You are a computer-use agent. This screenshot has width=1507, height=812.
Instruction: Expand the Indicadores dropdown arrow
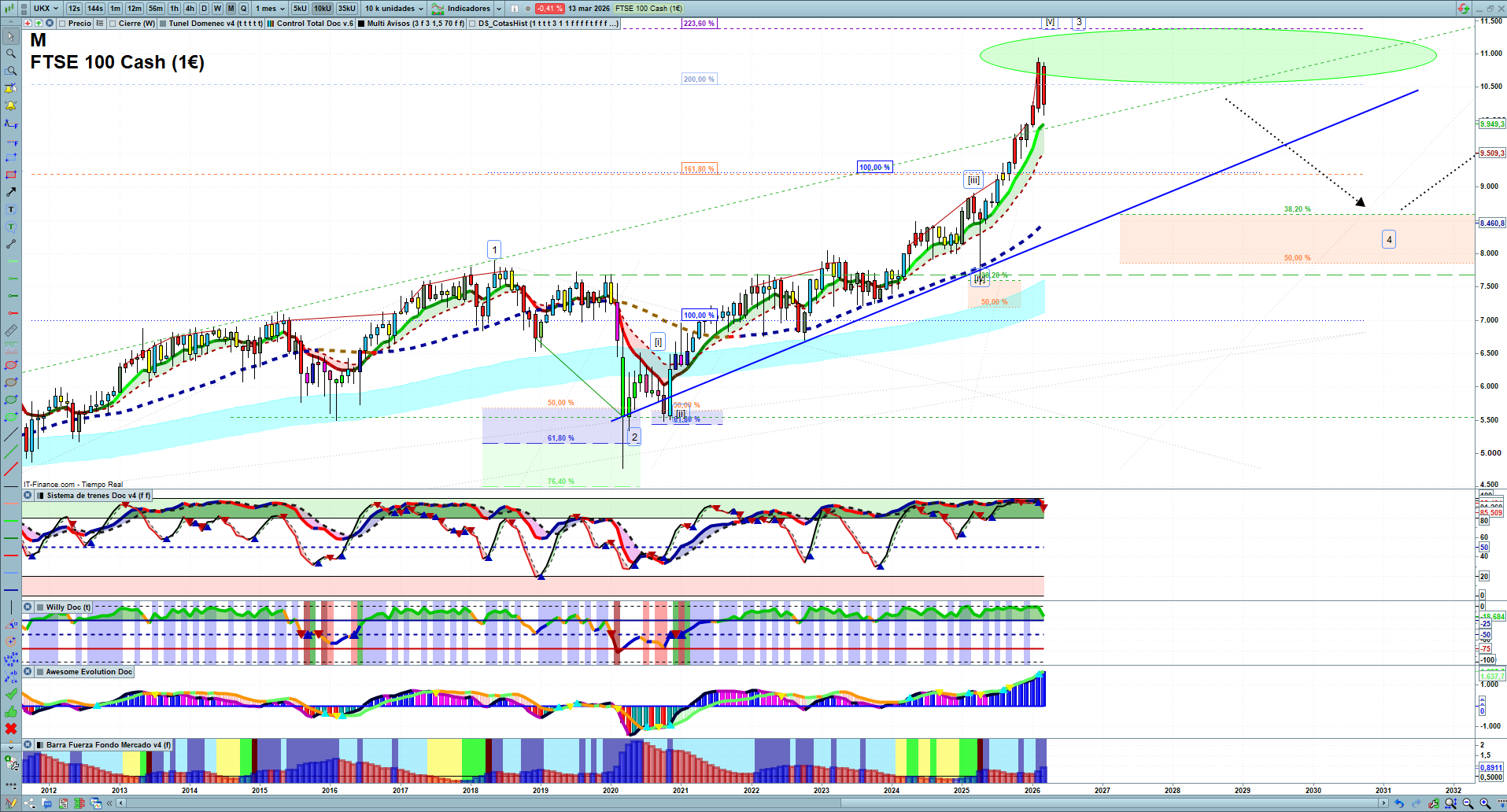499,9
